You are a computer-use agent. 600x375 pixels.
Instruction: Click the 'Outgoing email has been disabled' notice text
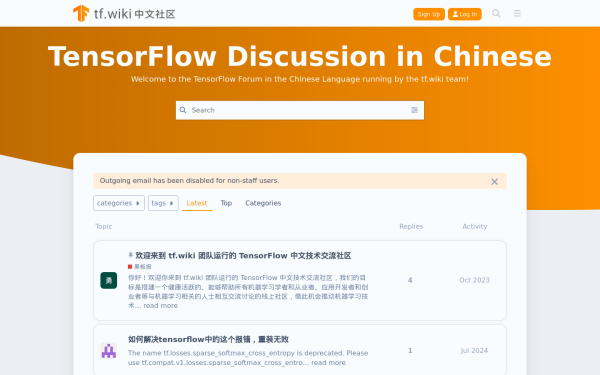(x=189, y=181)
